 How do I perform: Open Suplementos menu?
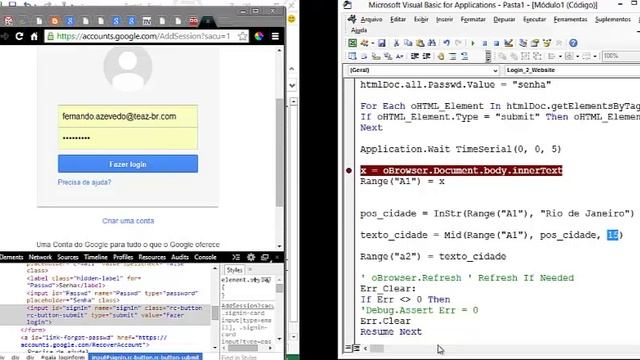click(613, 19)
